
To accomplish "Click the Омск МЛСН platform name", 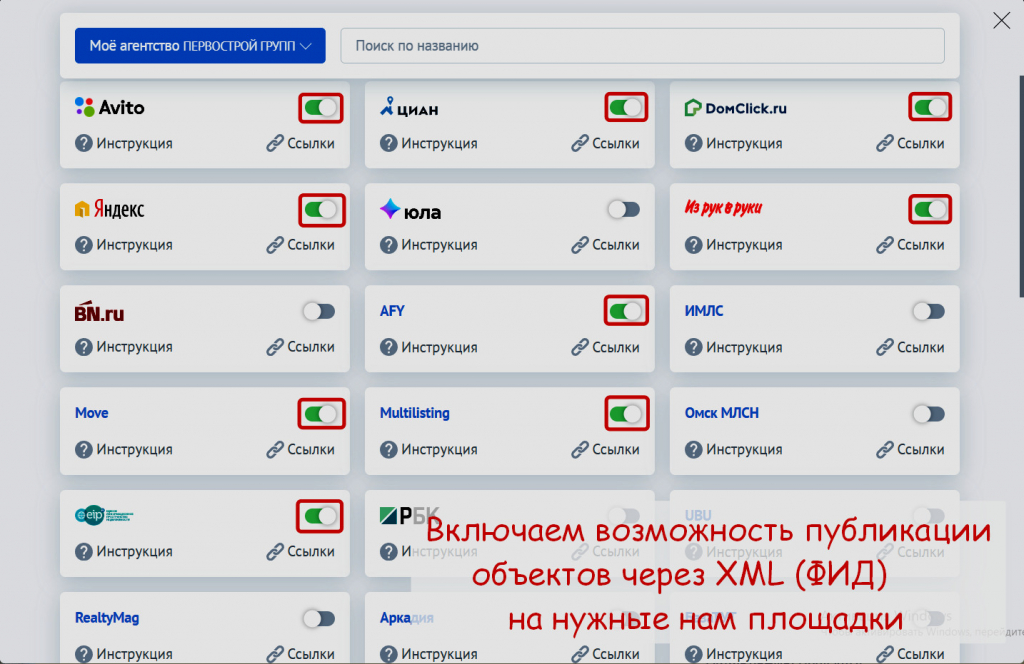I will [722, 413].
